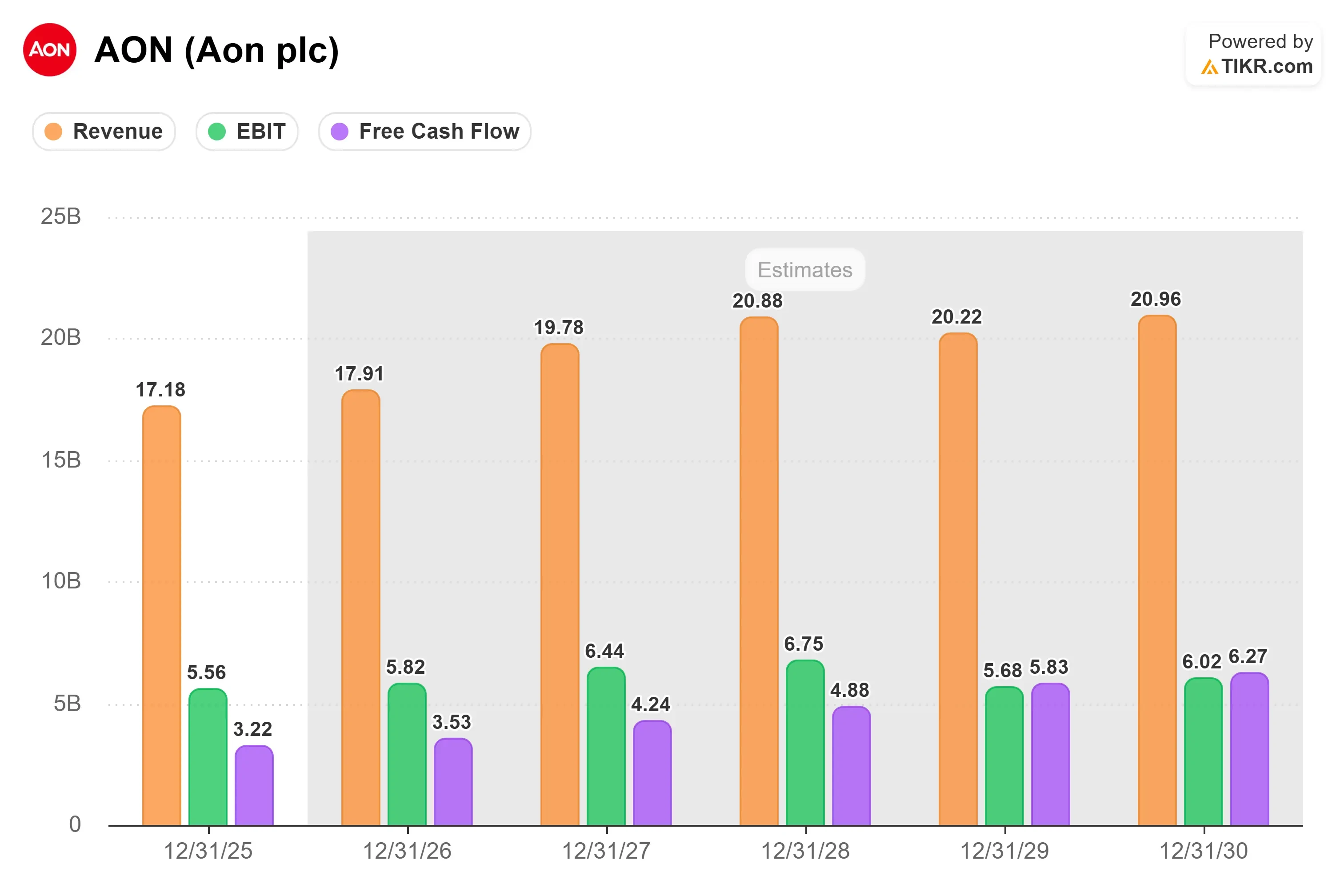Viewport: 1344px width, 896px height.
Task: Click the green EBIT legend dot
Action: click(x=216, y=132)
